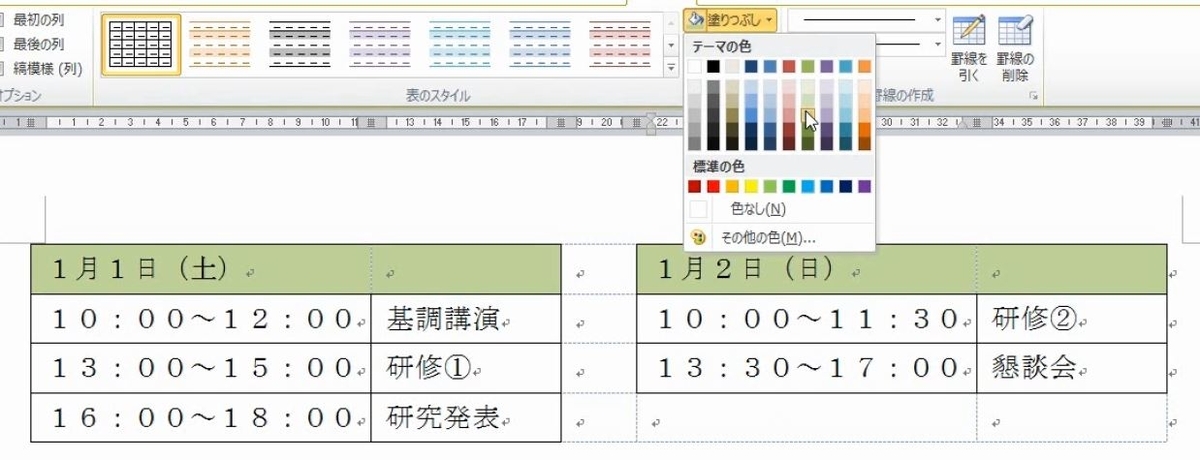This screenshot has width=1200, height=460.
Task: Open 罫線の作成 group dialog launcher
Action: 1034,96
